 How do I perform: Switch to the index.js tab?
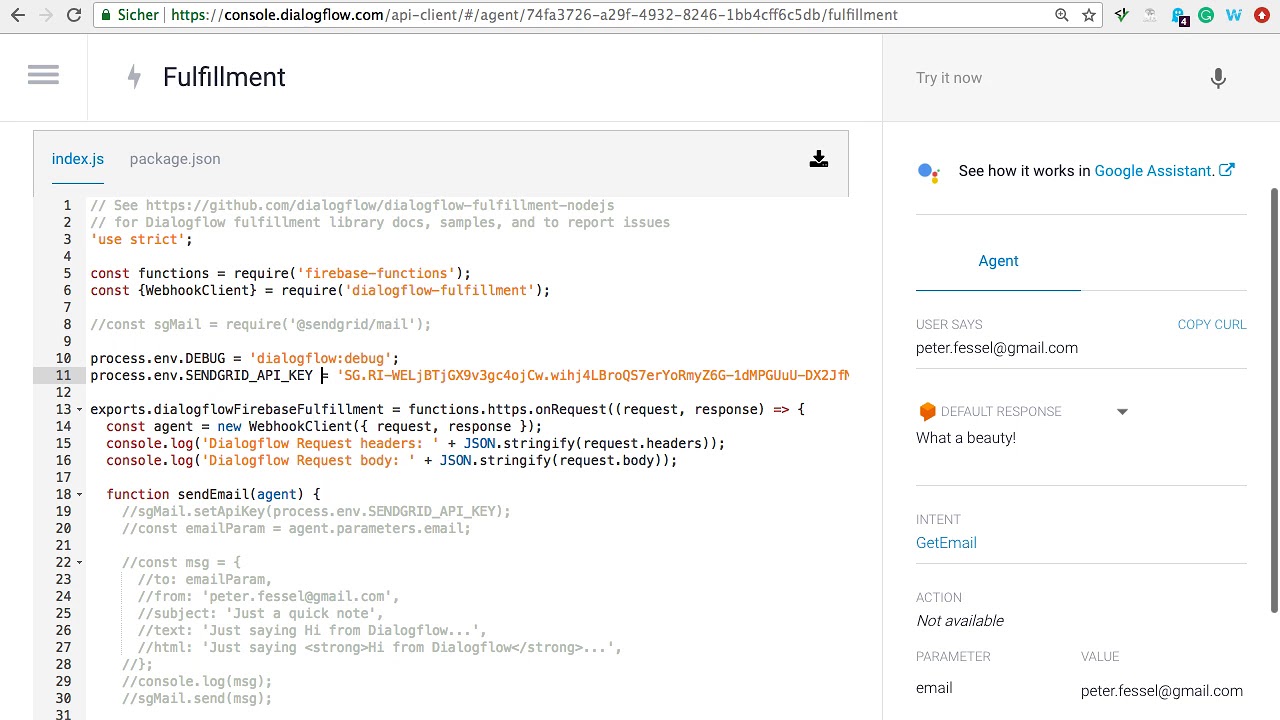point(78,159)
